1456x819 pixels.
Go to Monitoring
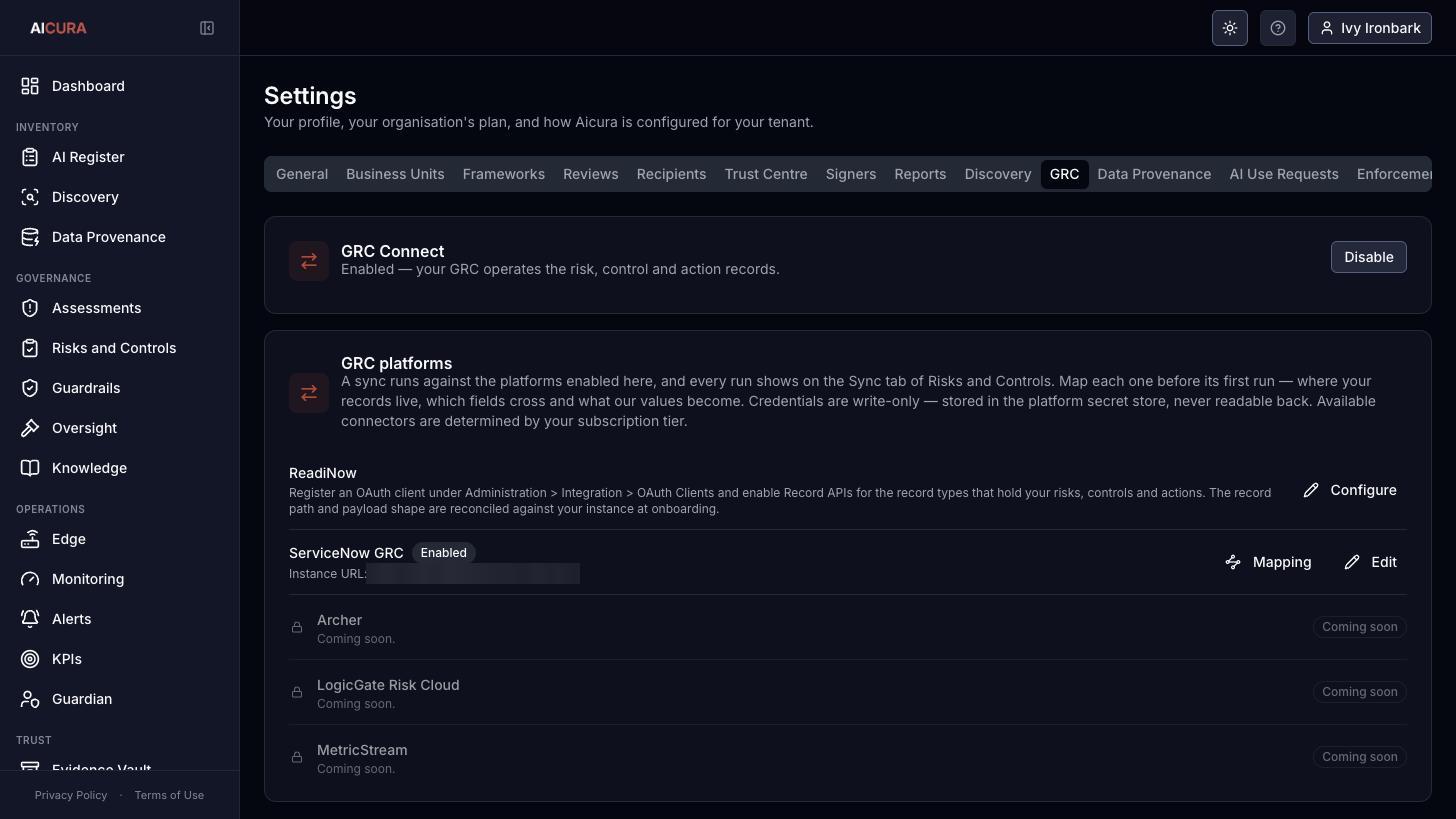[x=119, y=579]
